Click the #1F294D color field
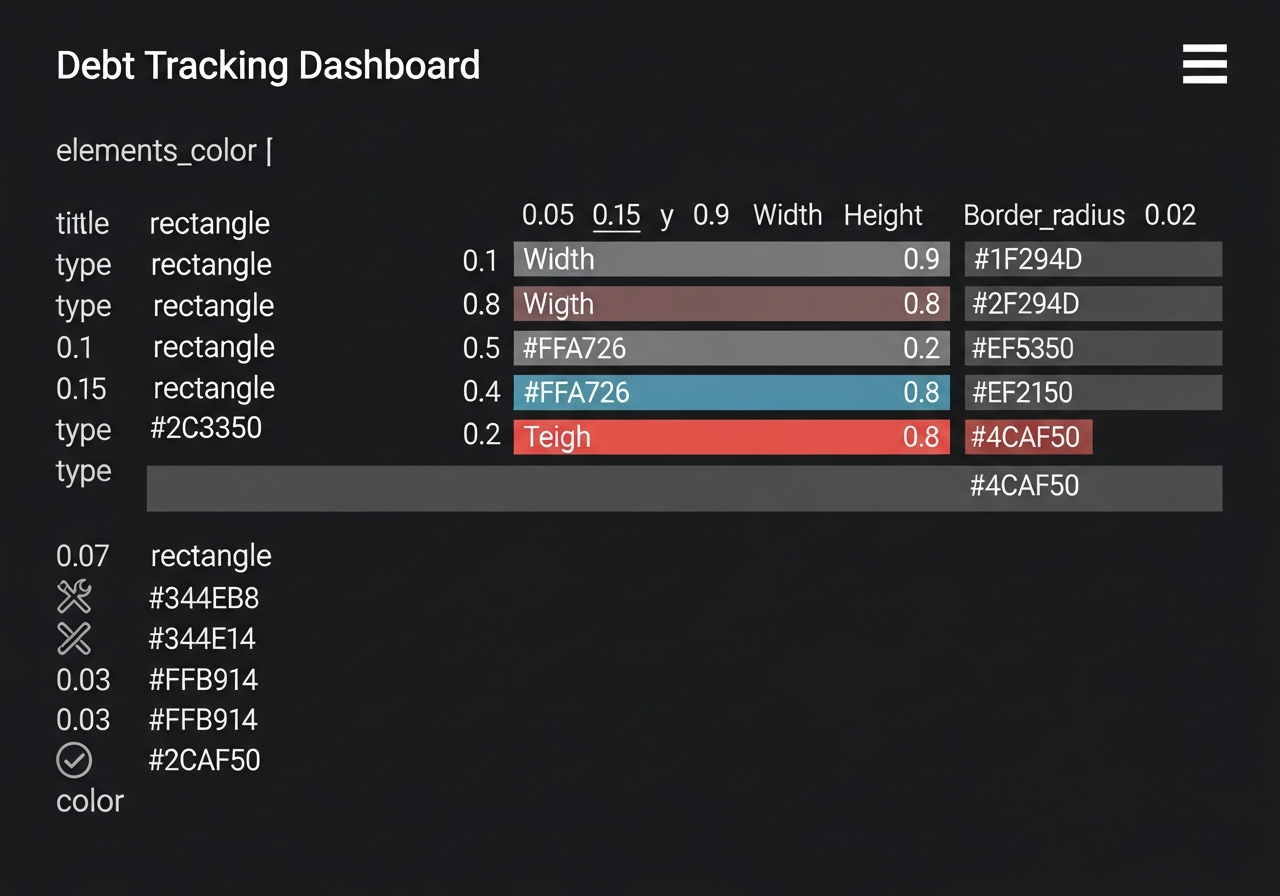The height and width of the screenshot is (896, 1280). pyautogui.click(x=1093, y=259)
